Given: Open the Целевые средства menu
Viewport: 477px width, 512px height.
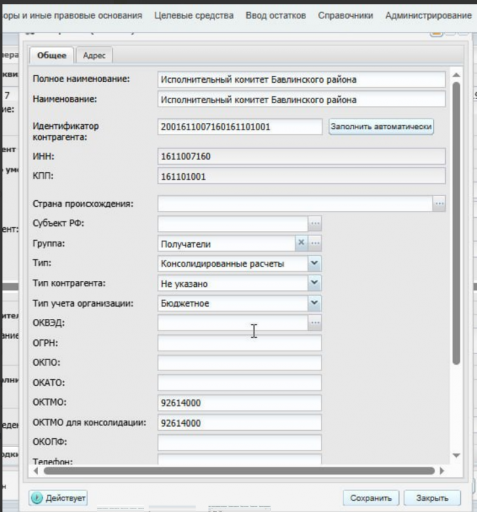Looking at the screenshot, I should pos(194,15).
